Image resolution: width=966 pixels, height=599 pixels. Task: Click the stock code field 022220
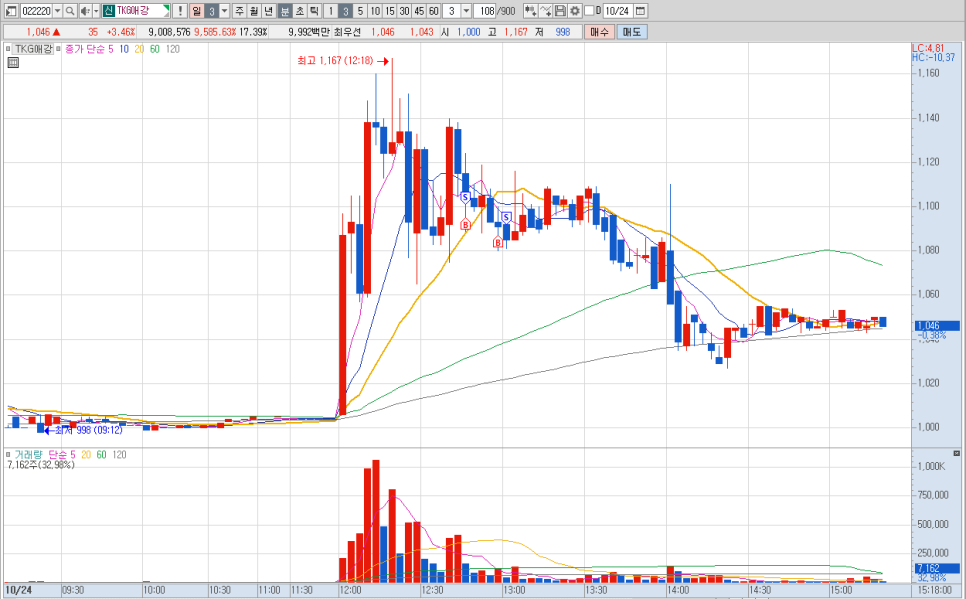(x=36, y=11)
